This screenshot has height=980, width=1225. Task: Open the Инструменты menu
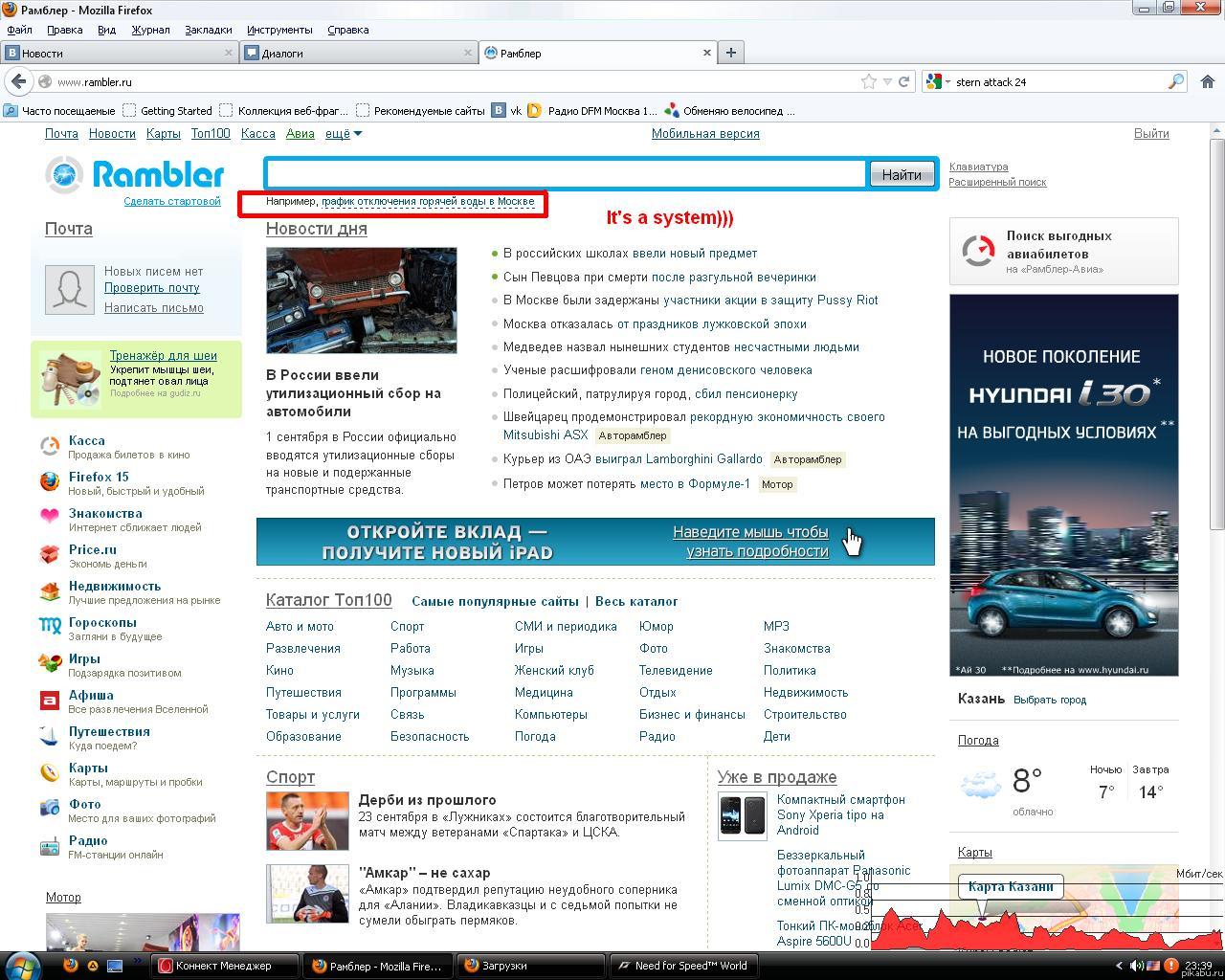pos(279,30)
